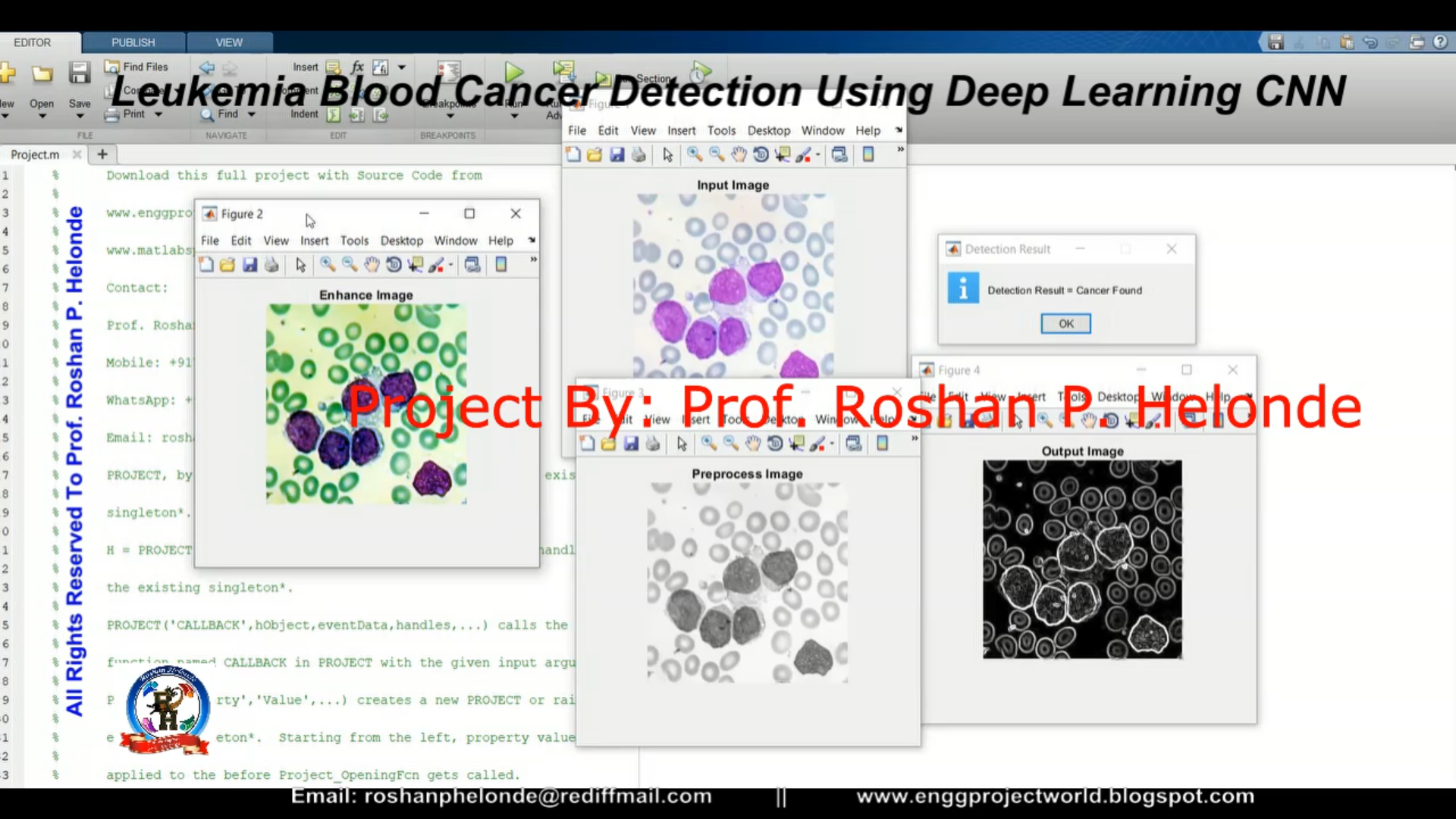Click Save Figure icon in Figure 2 toolbar
This screenshot has height=819, width=1456.
pos(249,265)
